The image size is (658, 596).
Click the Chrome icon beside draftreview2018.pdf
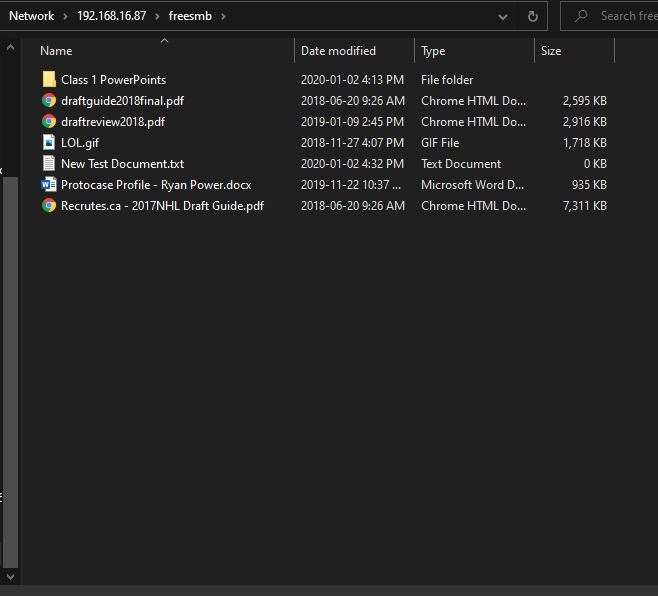[x=49, y=122]
